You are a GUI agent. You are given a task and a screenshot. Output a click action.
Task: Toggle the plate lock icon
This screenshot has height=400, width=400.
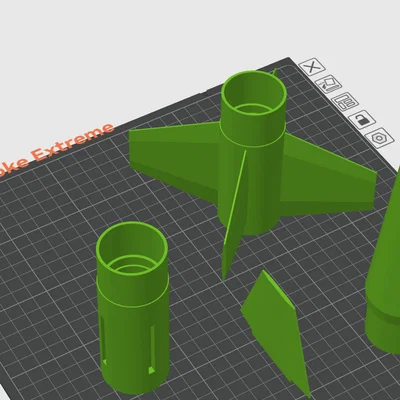click(362, 119)
